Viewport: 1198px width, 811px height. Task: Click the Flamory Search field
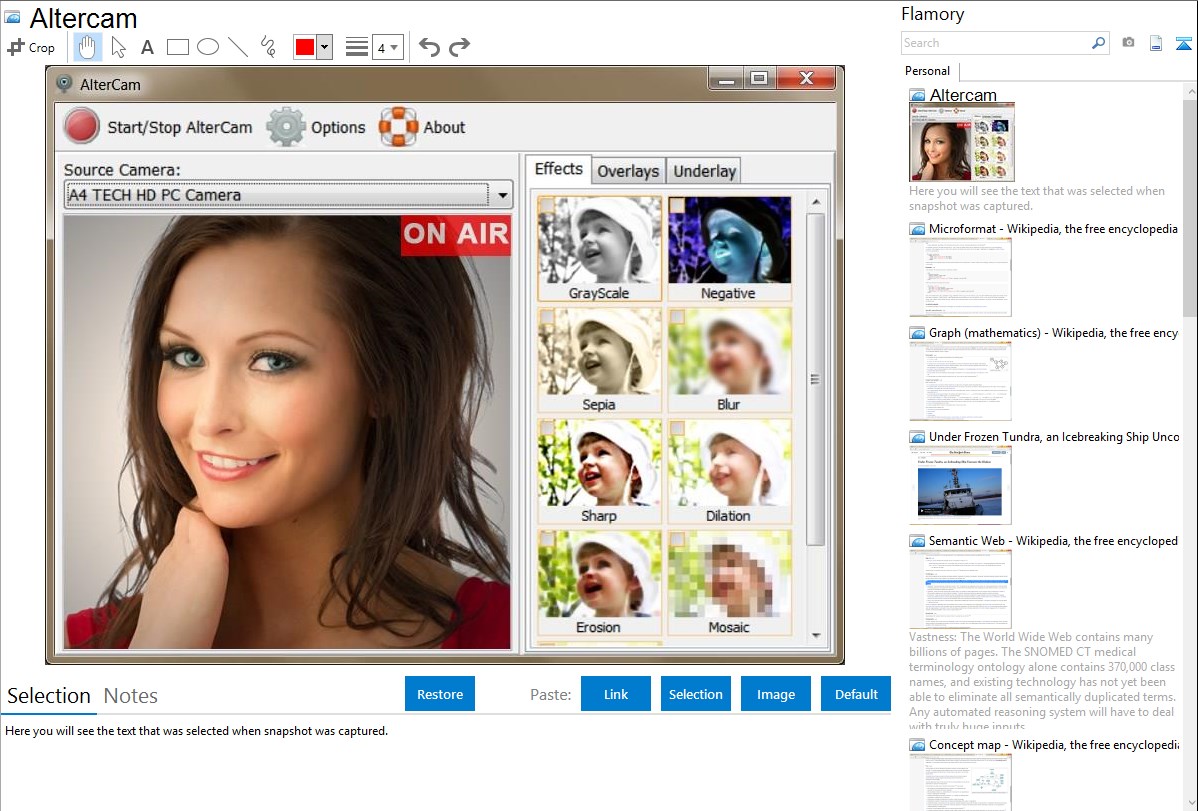(996, 43)
